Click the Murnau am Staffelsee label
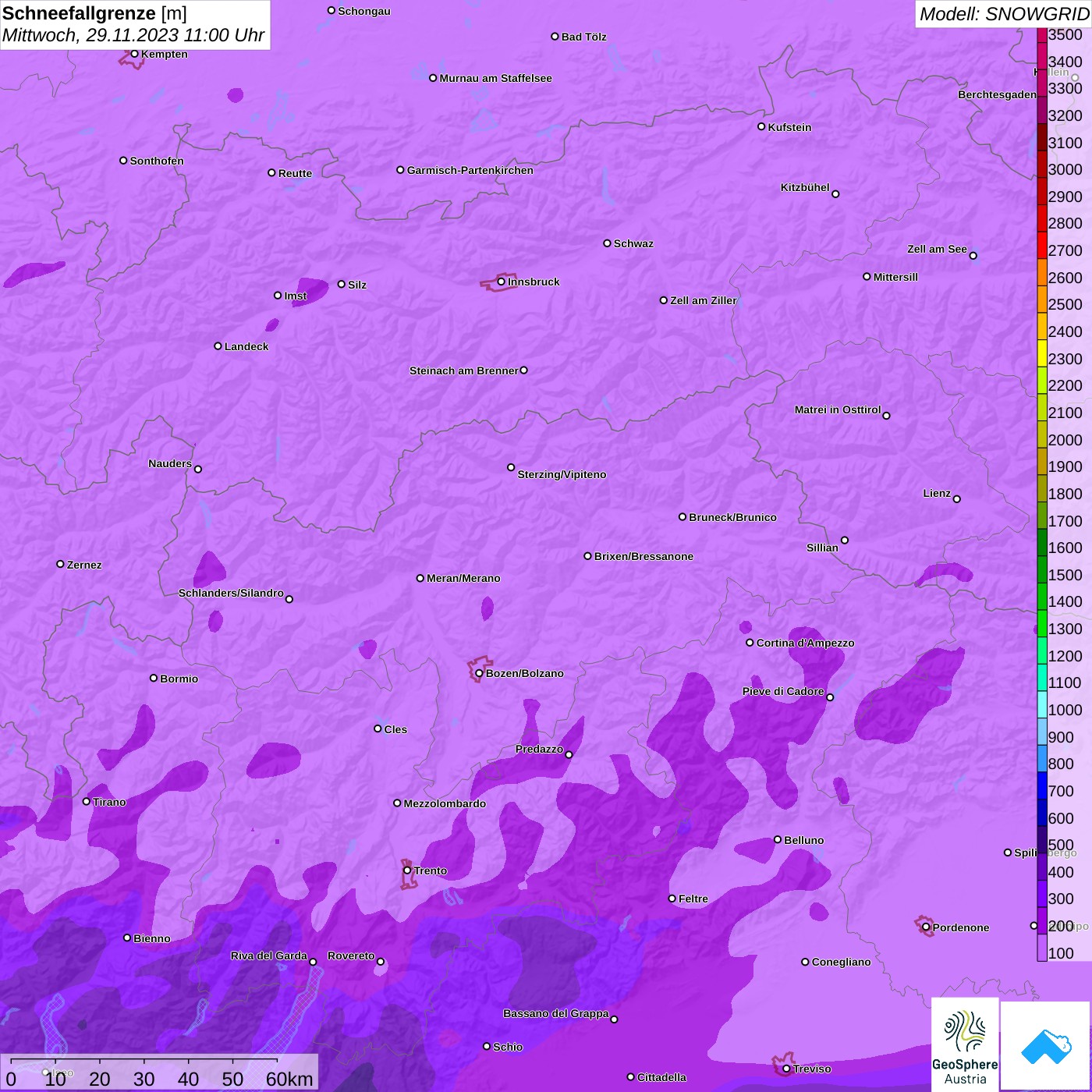Image resolution: width=1092 pixels, height=1092 pixels. point(495,78)
